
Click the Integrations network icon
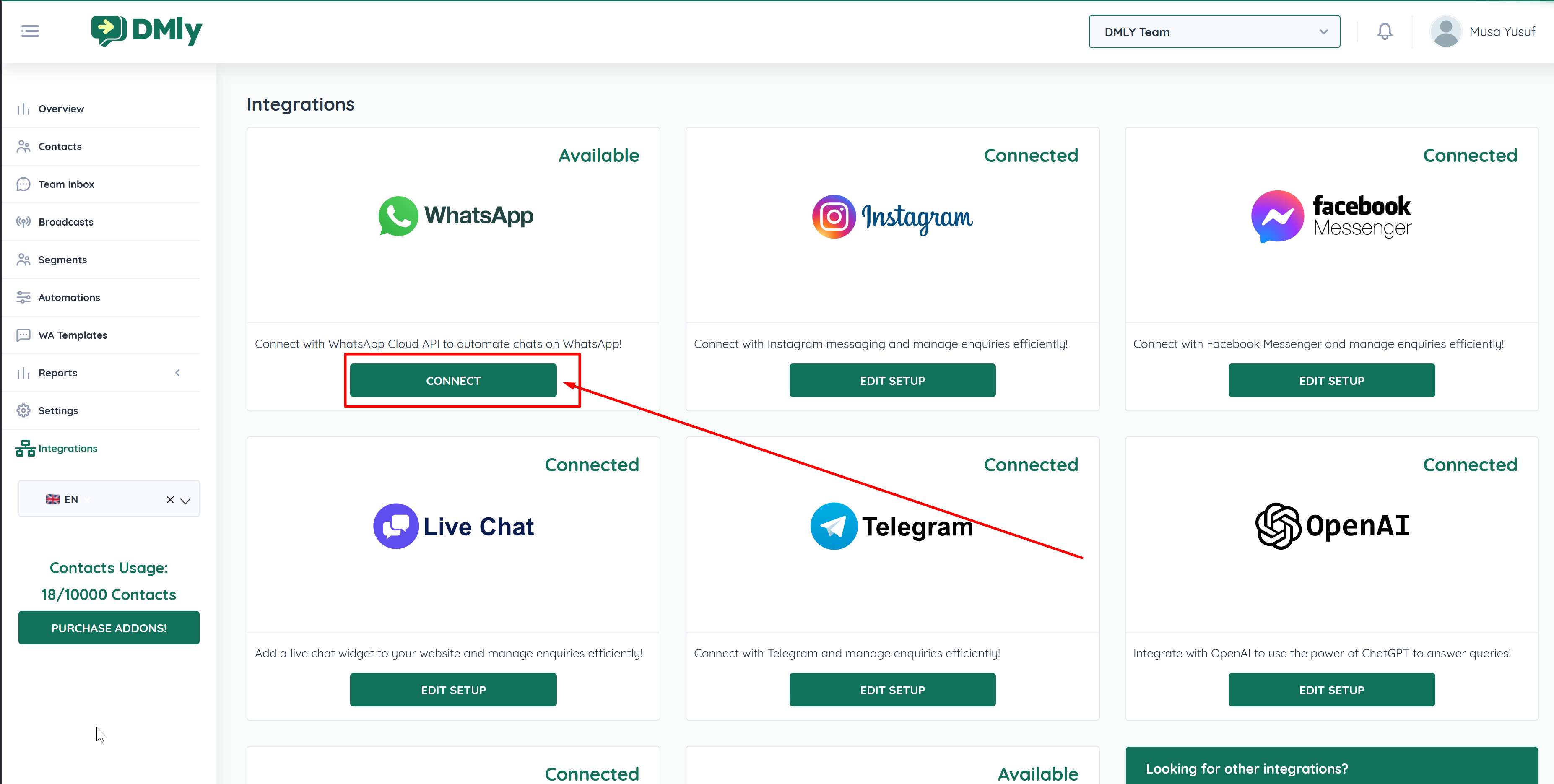(25, 448)
